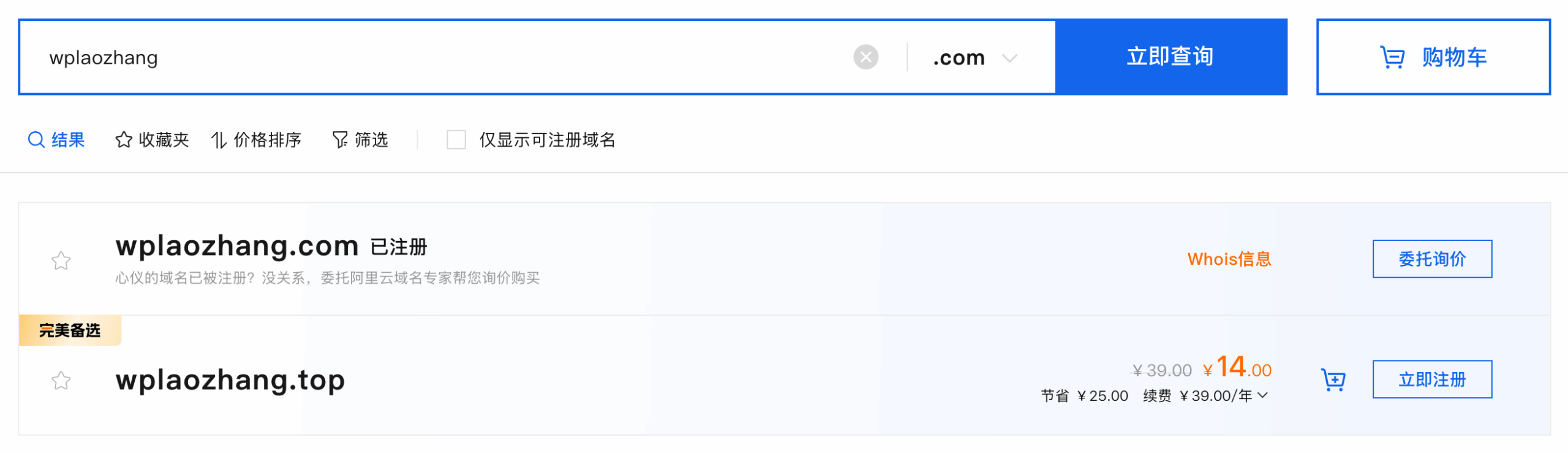The image size is (1568, 453).
Task: Favorite wplaozhang.top with the star
Action: click(61, 381)
